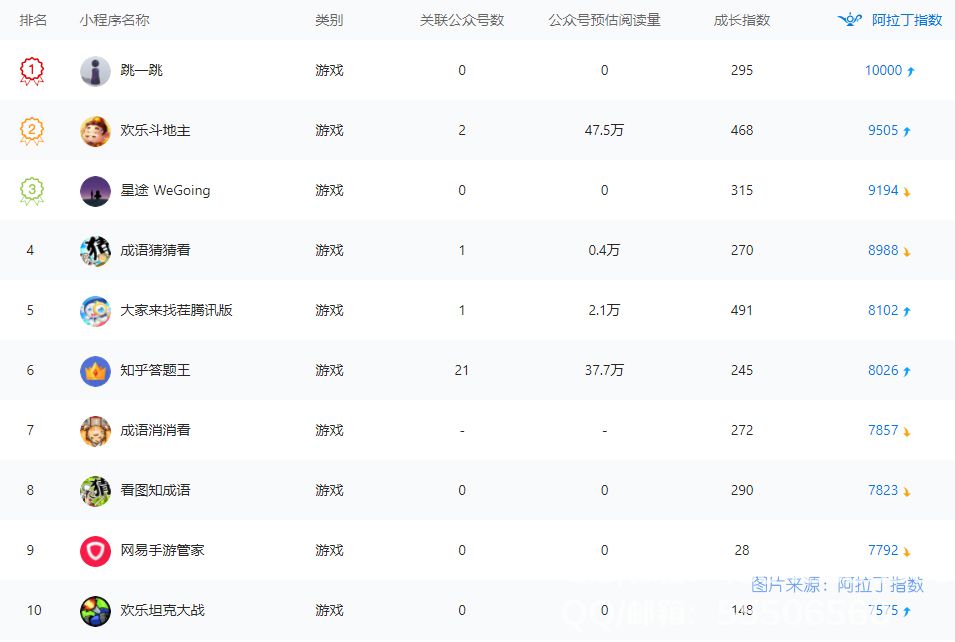Click the 排名 column header

[33, 20]
